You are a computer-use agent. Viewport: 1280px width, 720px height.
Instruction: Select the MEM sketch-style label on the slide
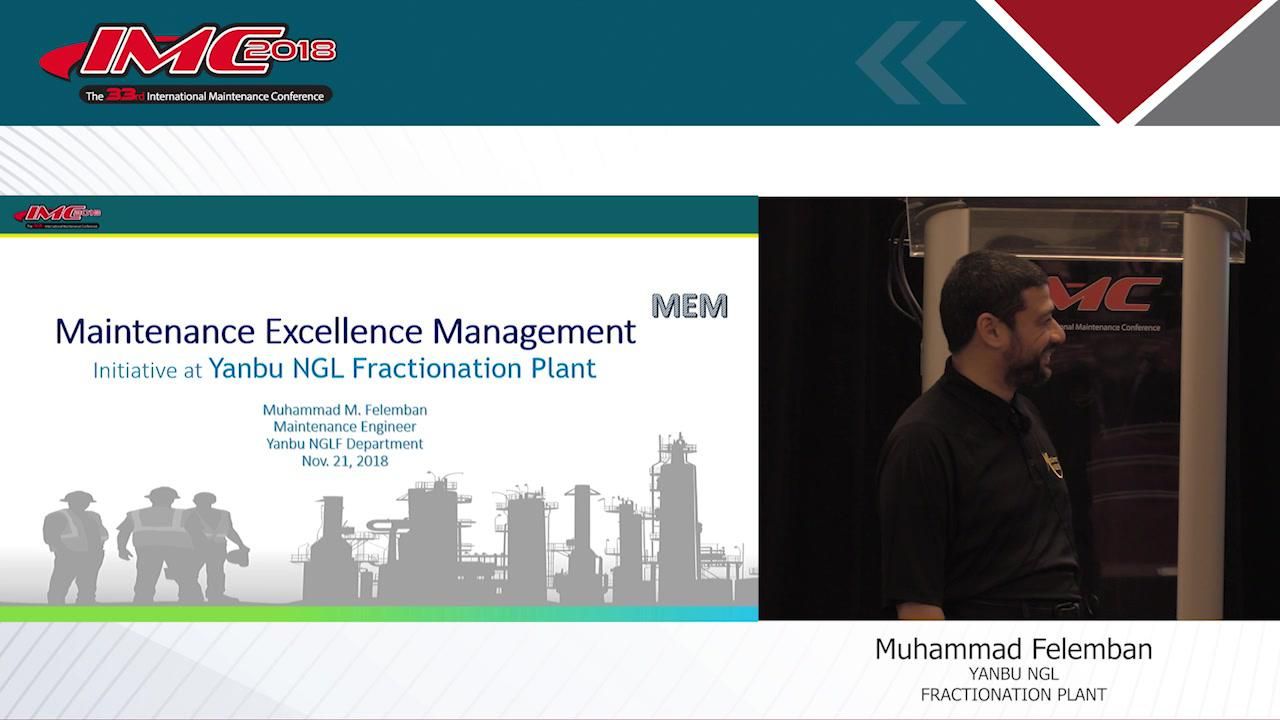click(x=690, y=305)
